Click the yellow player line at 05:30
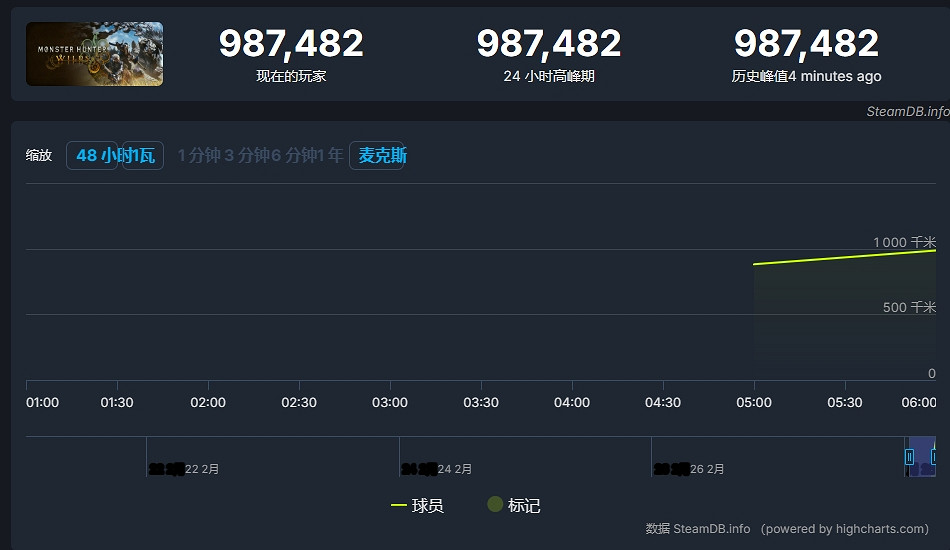 pos(845,257)
